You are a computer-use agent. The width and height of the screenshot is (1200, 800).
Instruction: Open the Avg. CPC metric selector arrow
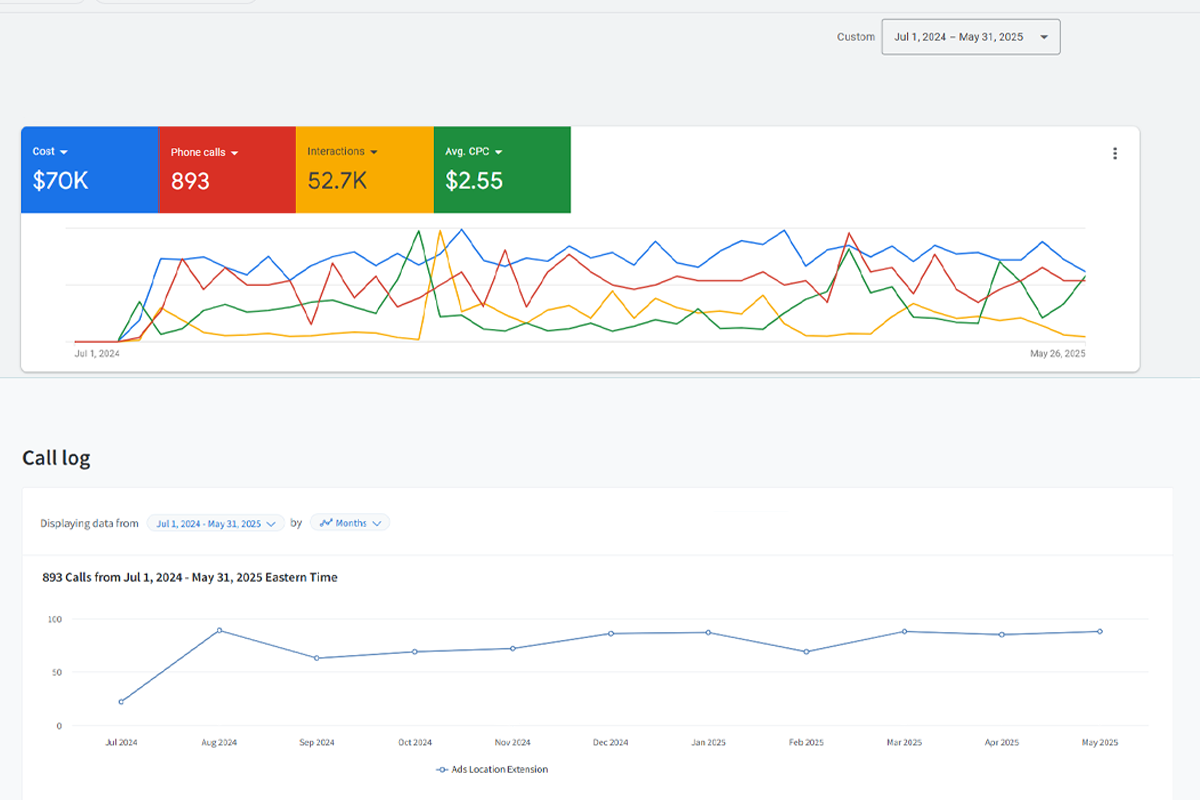tap(500, 151)
